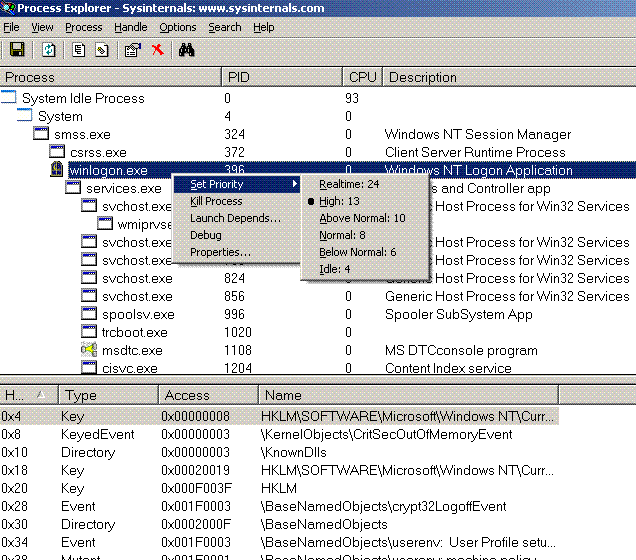Click the \KnownDlls handle name
The width and height of the screenshot is (636, 560).
(x=293, y=452)
